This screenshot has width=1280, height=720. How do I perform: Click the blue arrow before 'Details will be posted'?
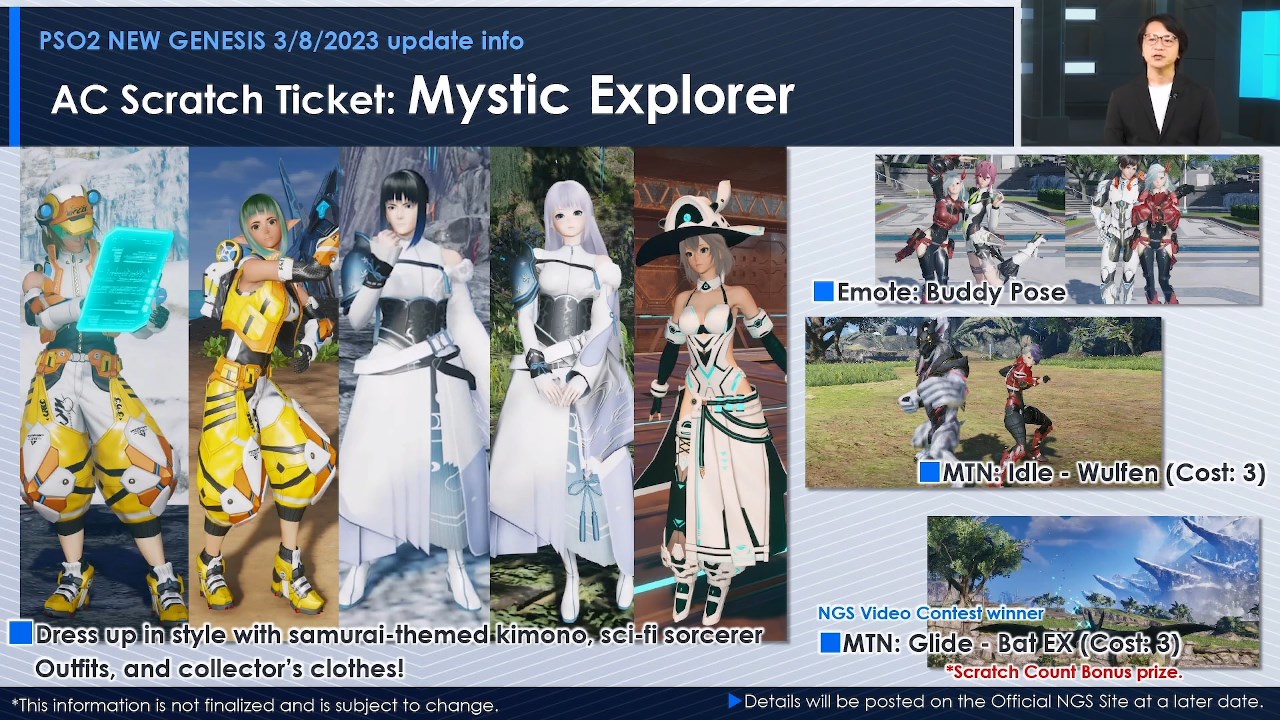[x=735, y=702]
